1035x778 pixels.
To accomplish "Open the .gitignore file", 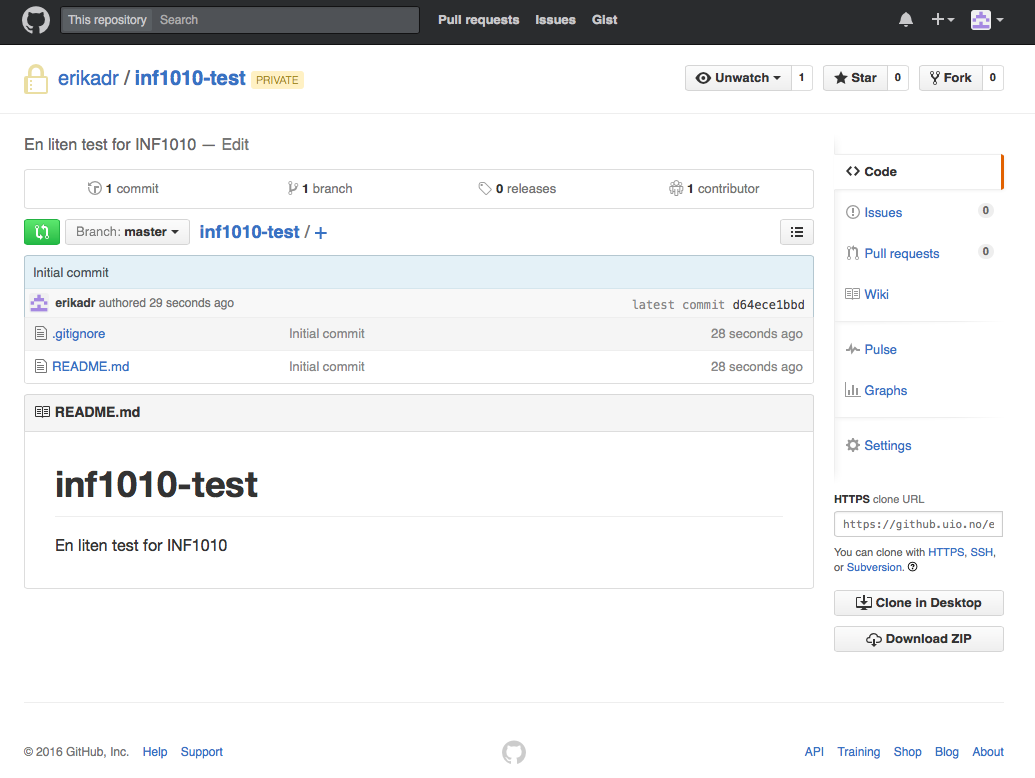I will [x=79, y=333].
